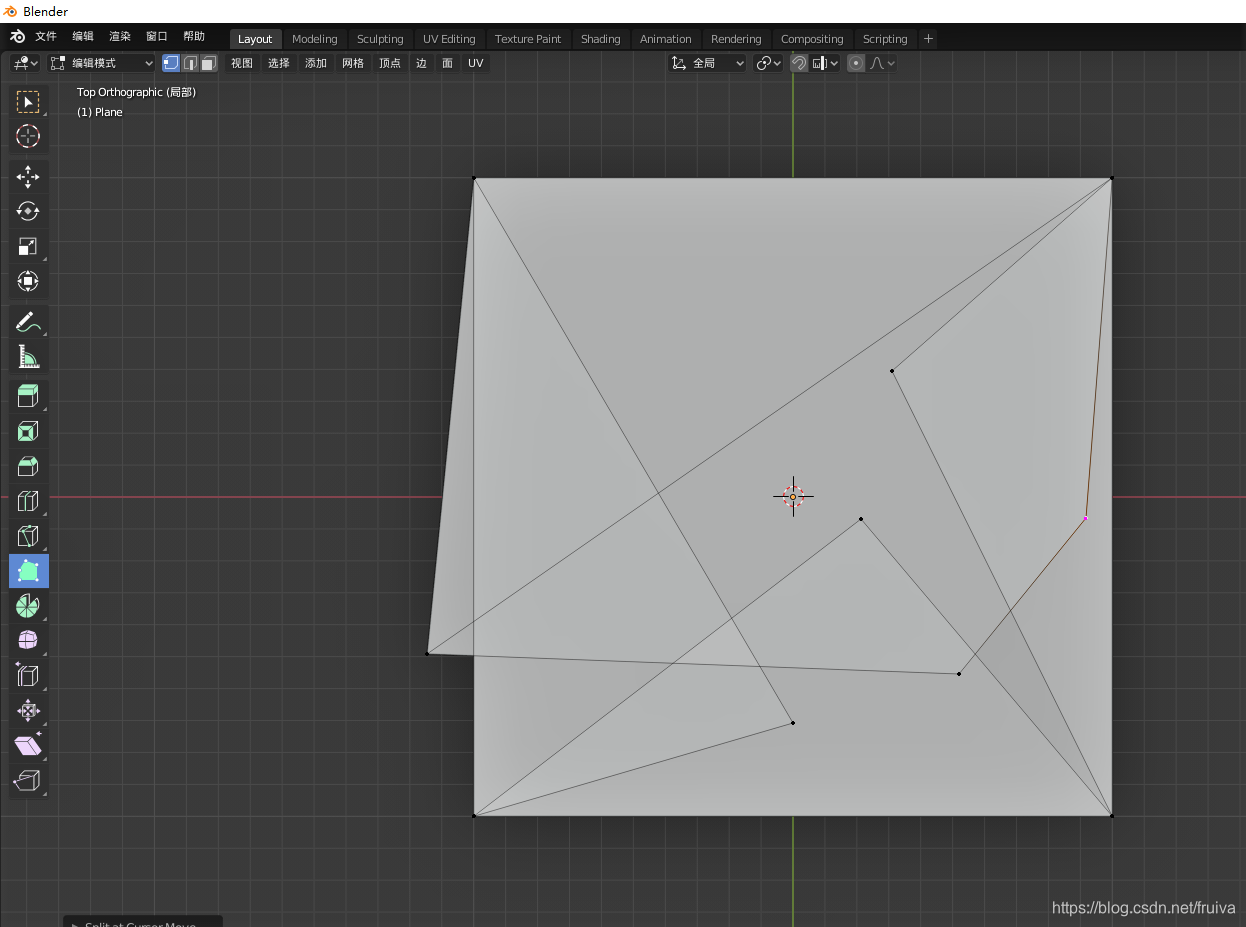Activate the Edge Slide tool
The width and height of the screenshot is (1246, 927).
(28, 676)
